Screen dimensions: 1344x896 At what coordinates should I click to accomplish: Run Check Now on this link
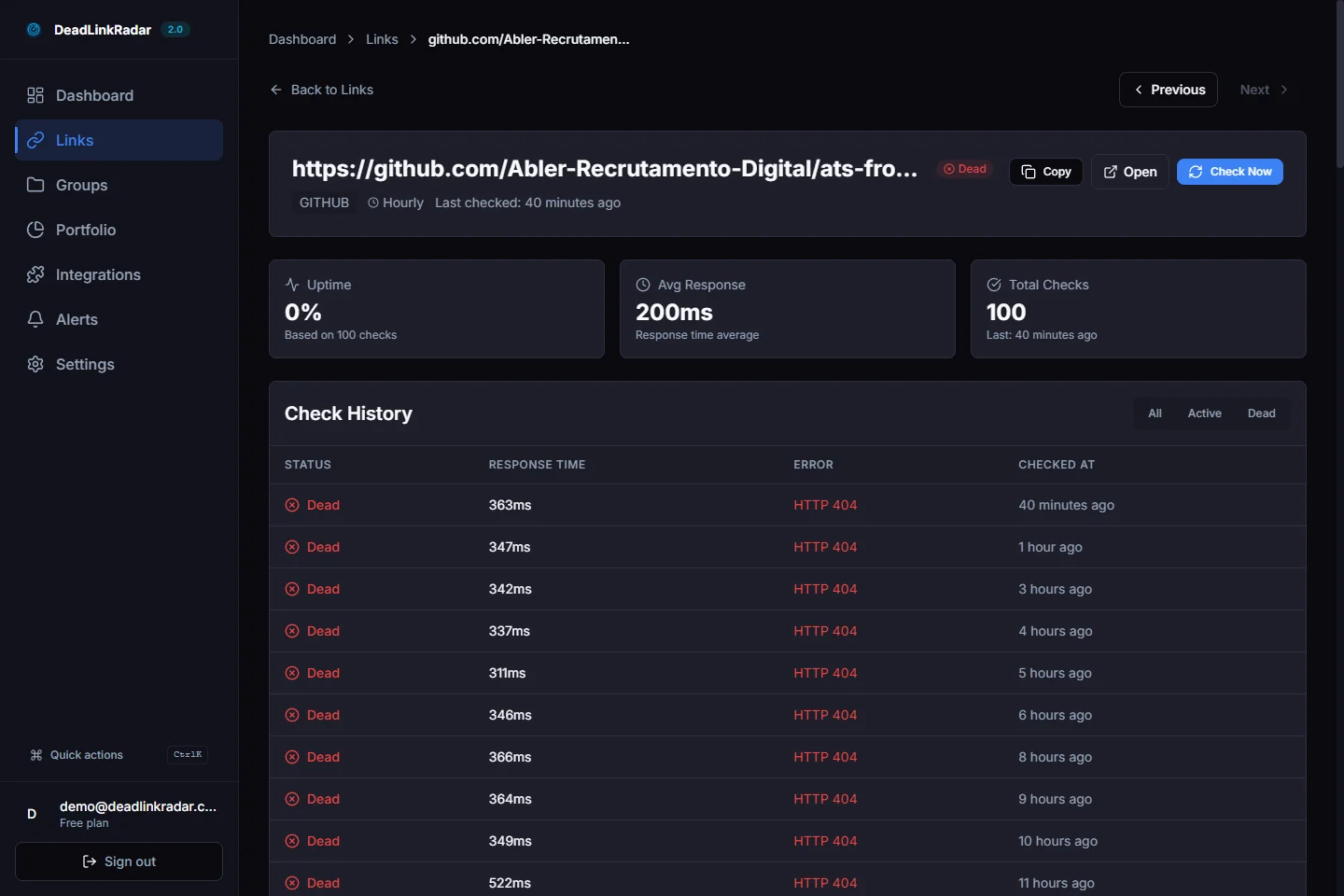click(1229, 172)
